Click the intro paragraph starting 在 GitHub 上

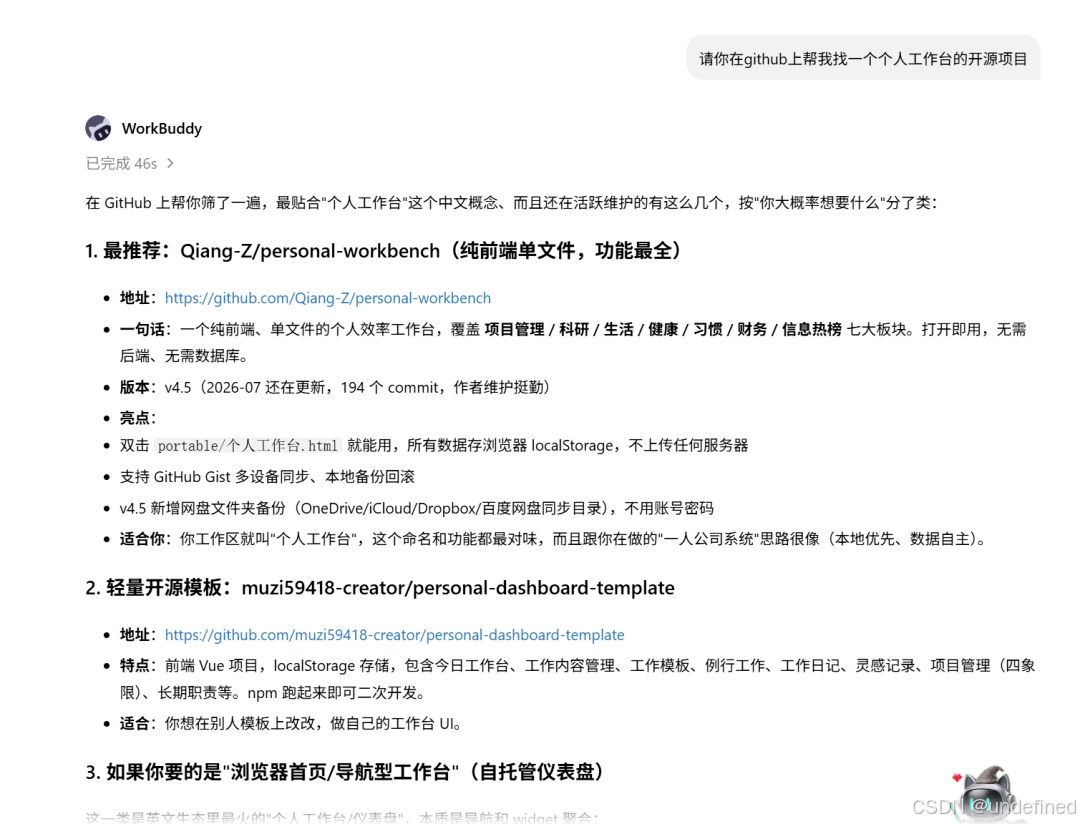511,203
